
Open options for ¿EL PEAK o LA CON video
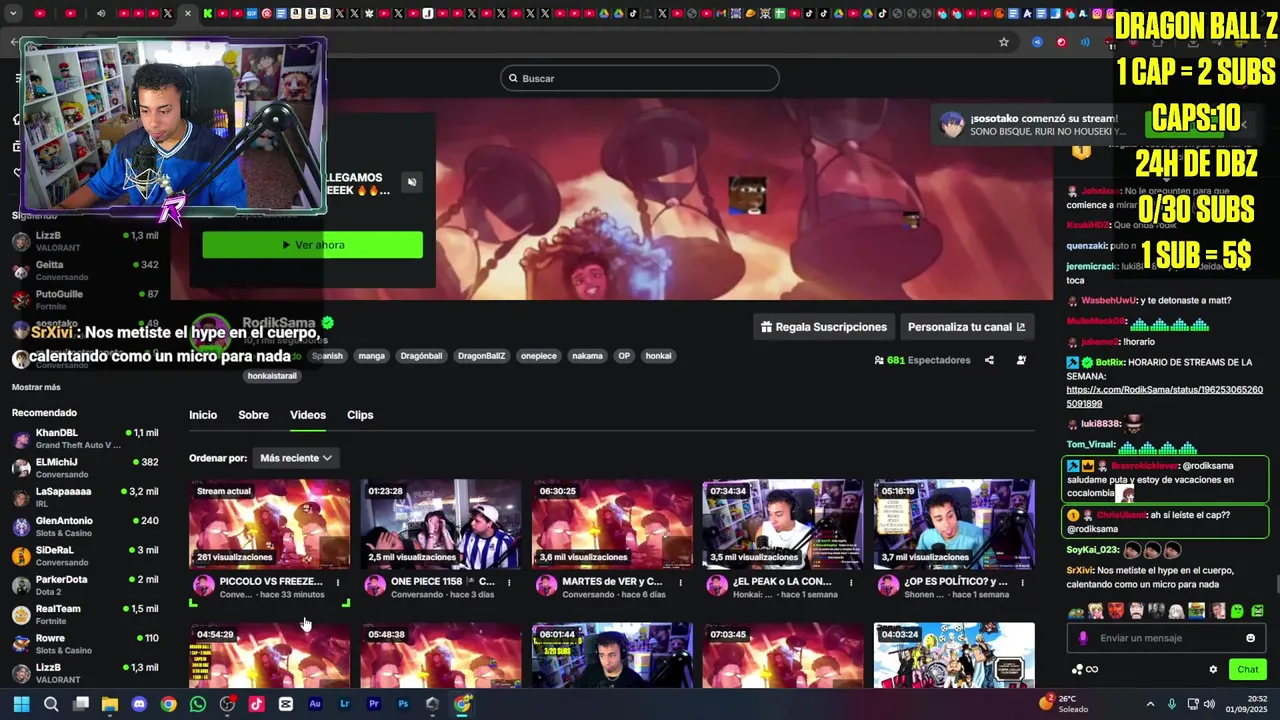pyautogui.click(x=851, y=582)
